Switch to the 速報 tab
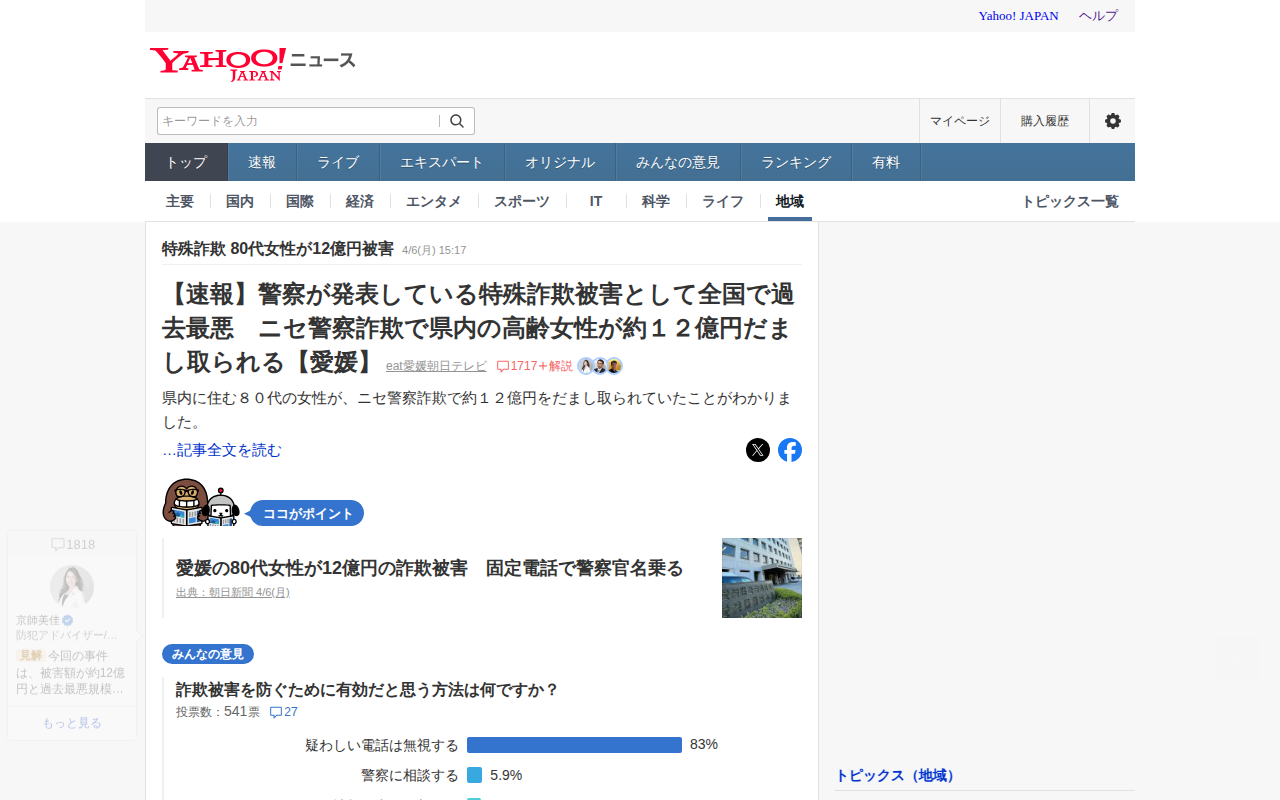This screenshot has height=800, width=1280. point(262,162)
